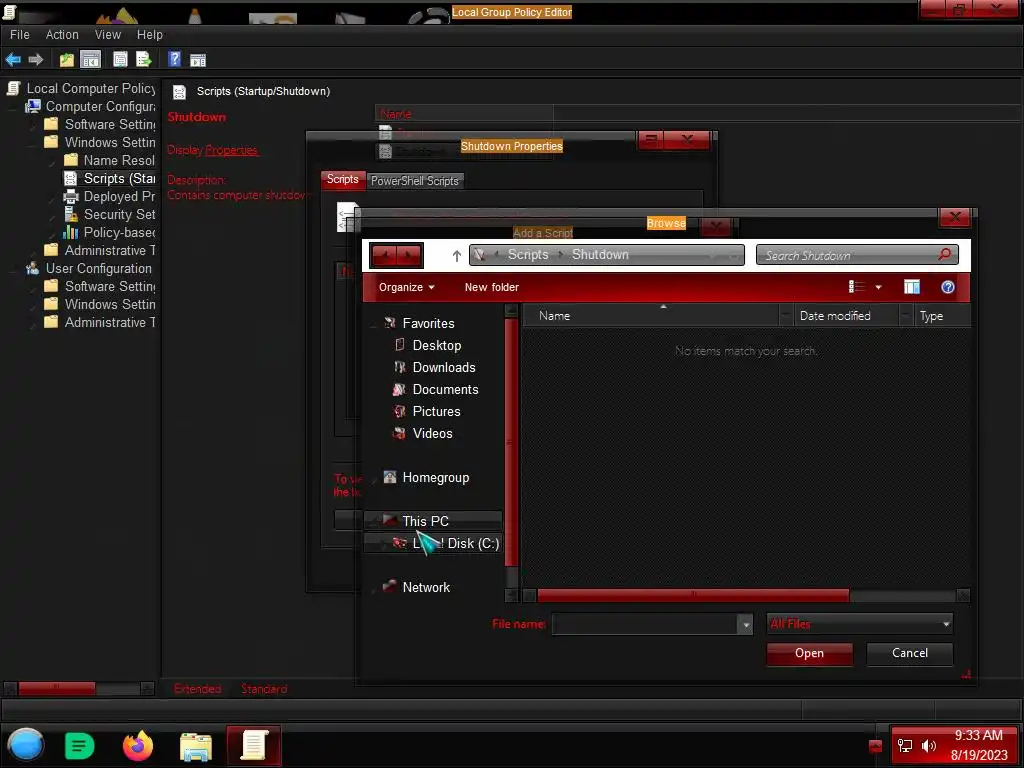Image resolution: width=1024 pixels, height=768 pixels.
Task: Select Desktop under Favorites
Action: point(436,345)
